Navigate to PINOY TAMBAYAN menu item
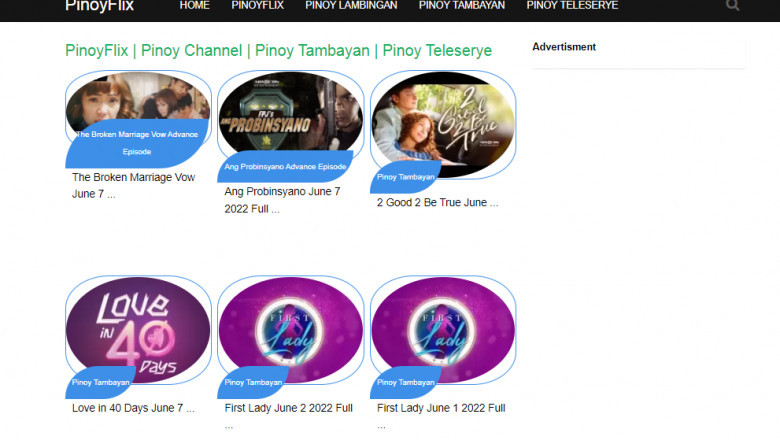The width and height of the screenshot is (780, 440). (461, 6)
